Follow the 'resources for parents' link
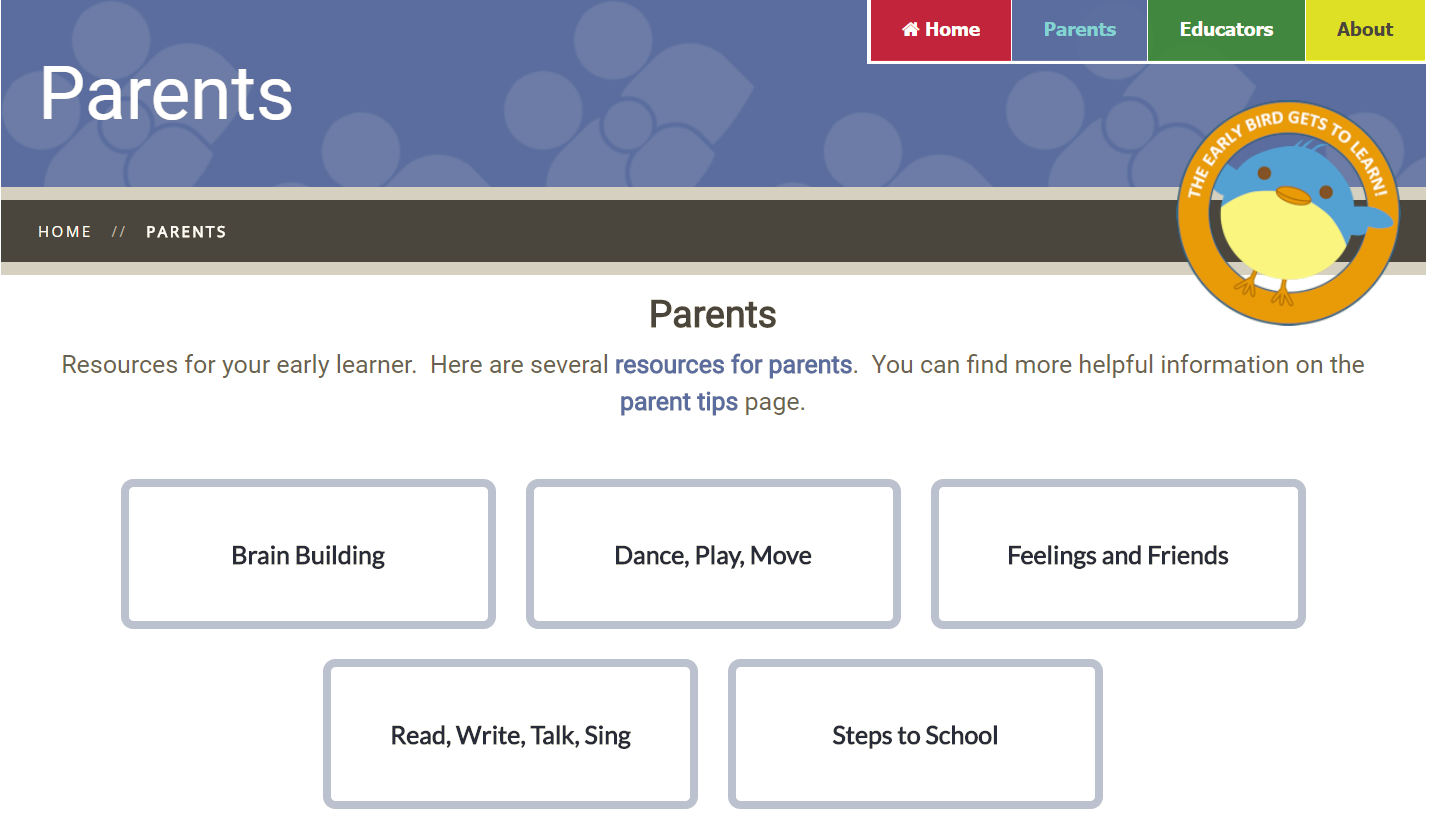This screenshot has height=823, width=1442. pyautogui.click(x=733, y=365)
